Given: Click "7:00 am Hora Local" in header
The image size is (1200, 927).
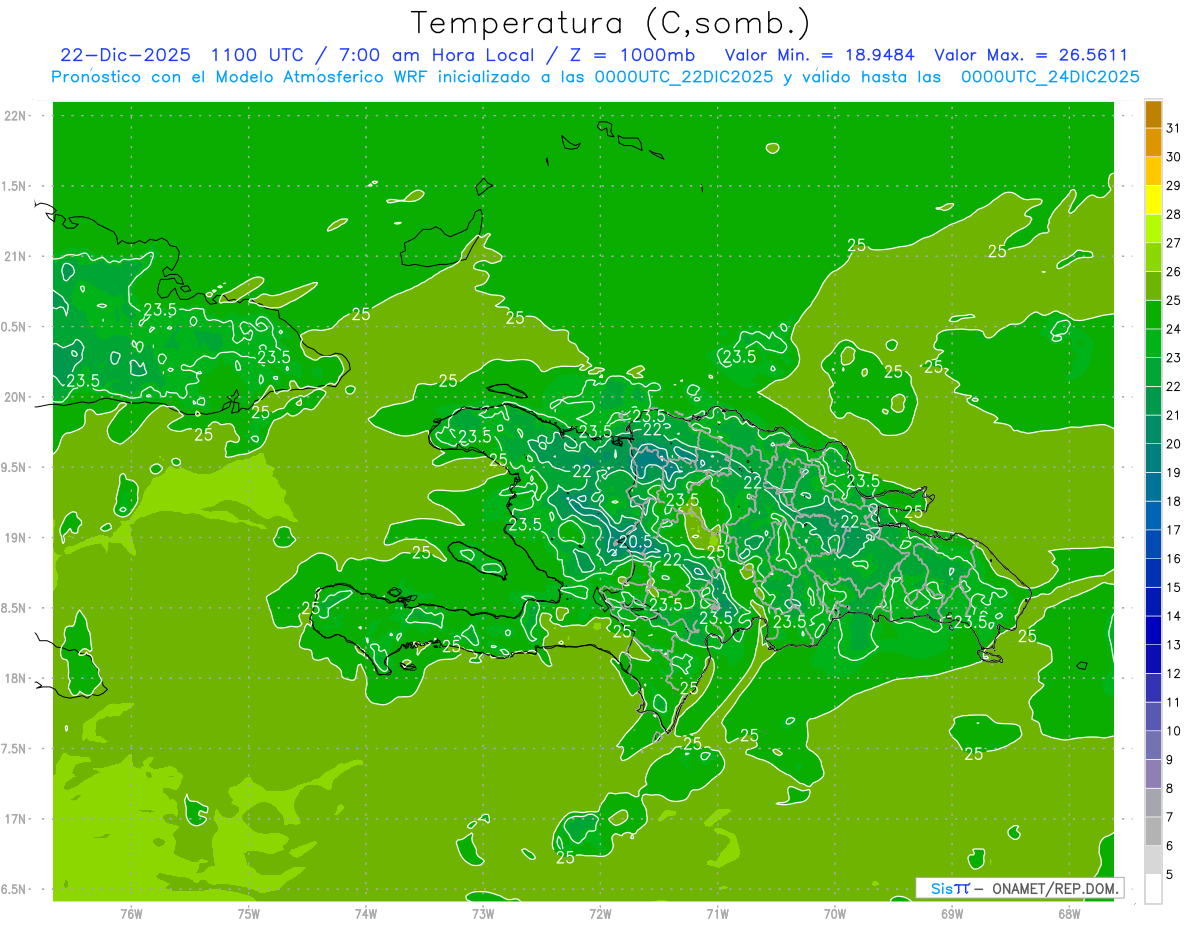Looking at the screenshot, I should (x=437, y=54).
